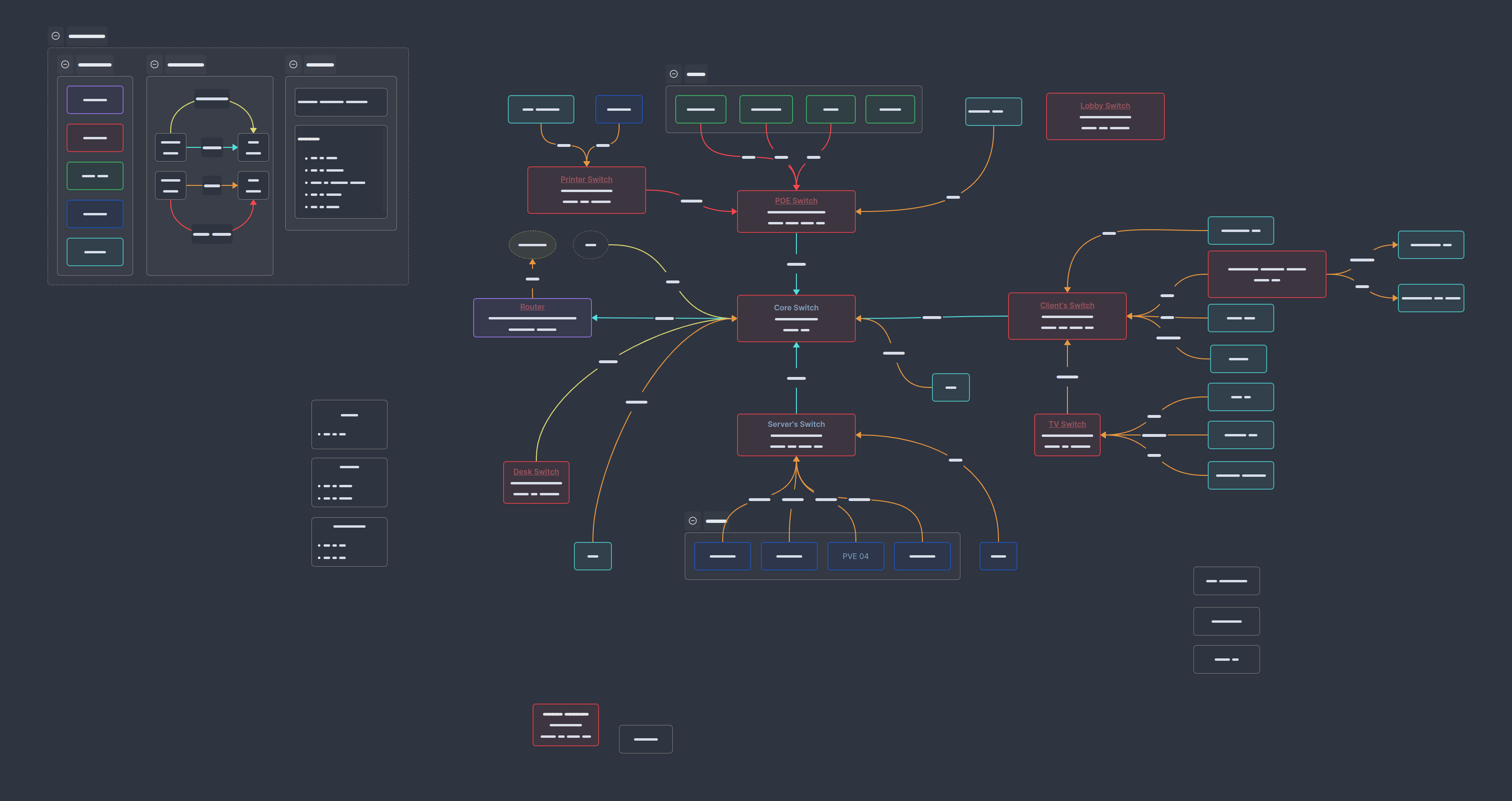Open the Desk Switch link
The height and width of the screenshot is (801, 1512).
536,472
